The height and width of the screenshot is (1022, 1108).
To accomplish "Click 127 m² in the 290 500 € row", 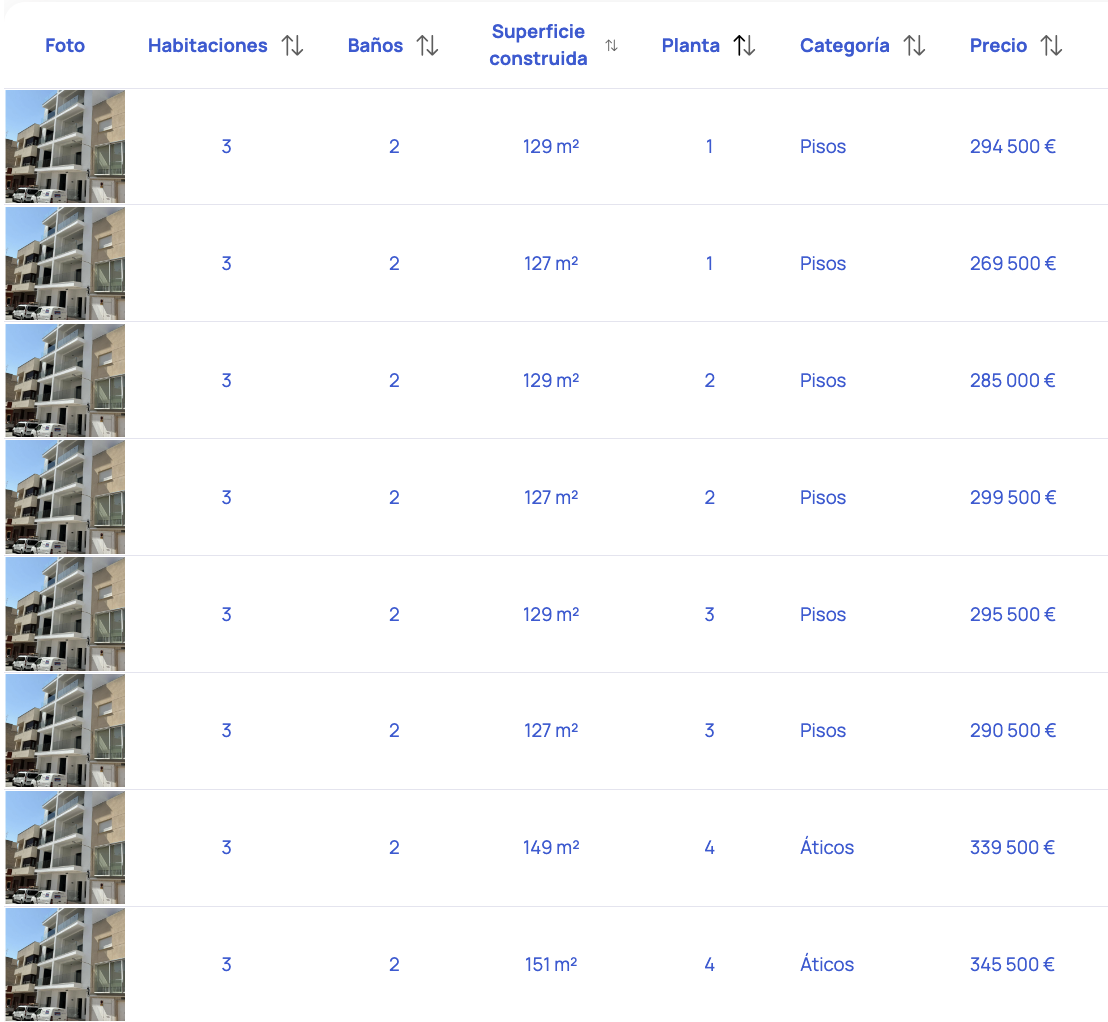I will click(x=551, y=731).
